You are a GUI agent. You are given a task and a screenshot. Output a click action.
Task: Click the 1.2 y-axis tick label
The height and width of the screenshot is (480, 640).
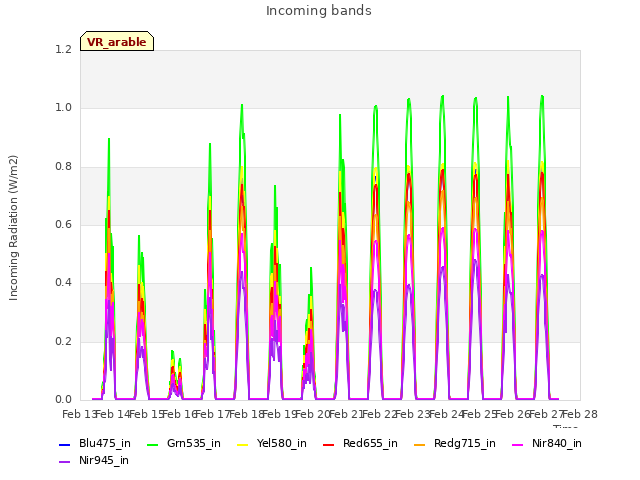[64, 49]
